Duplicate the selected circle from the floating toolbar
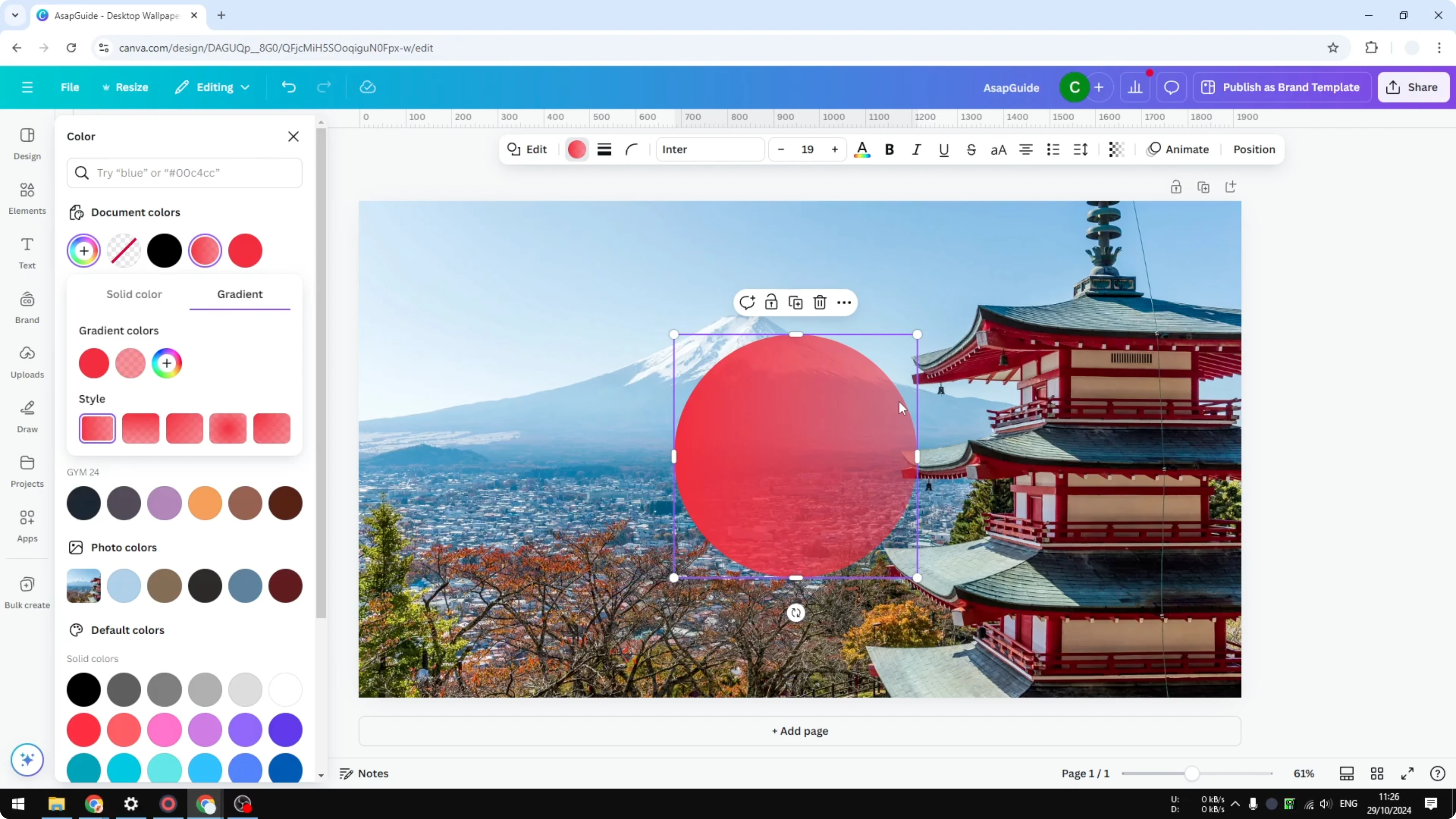1456x819 pixels. coord(795,302)
